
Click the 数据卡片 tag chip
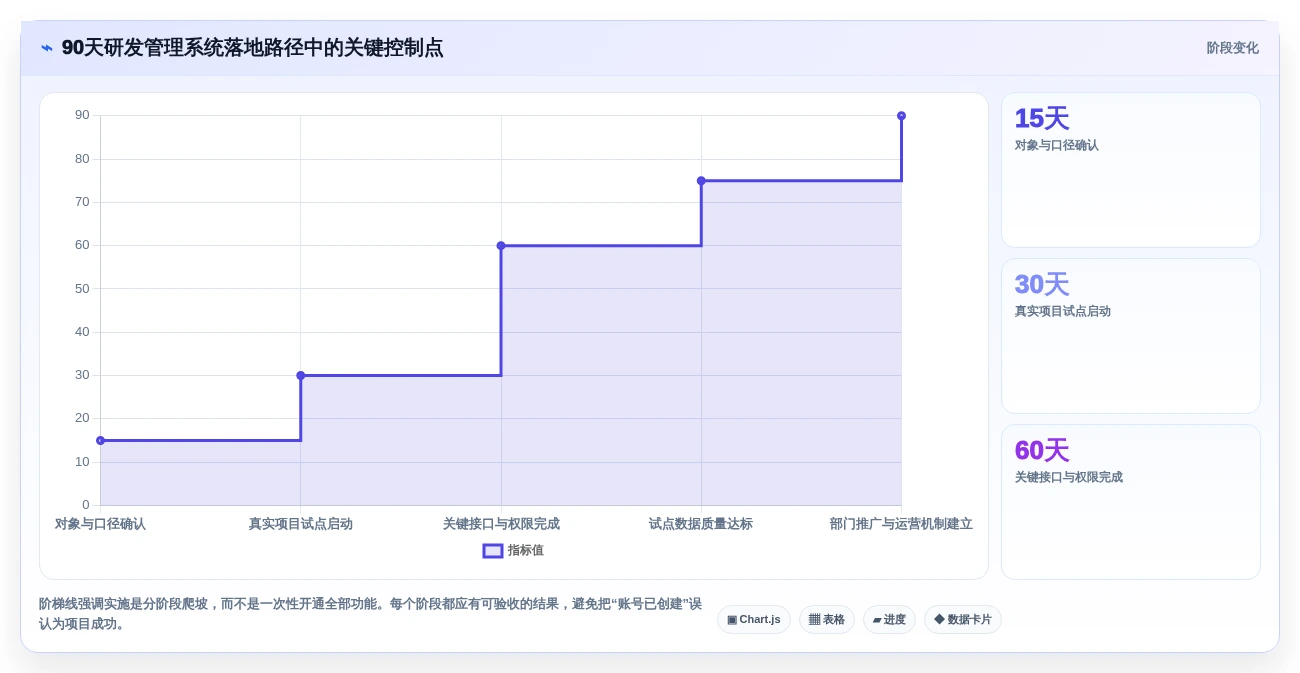coord(963,620)
